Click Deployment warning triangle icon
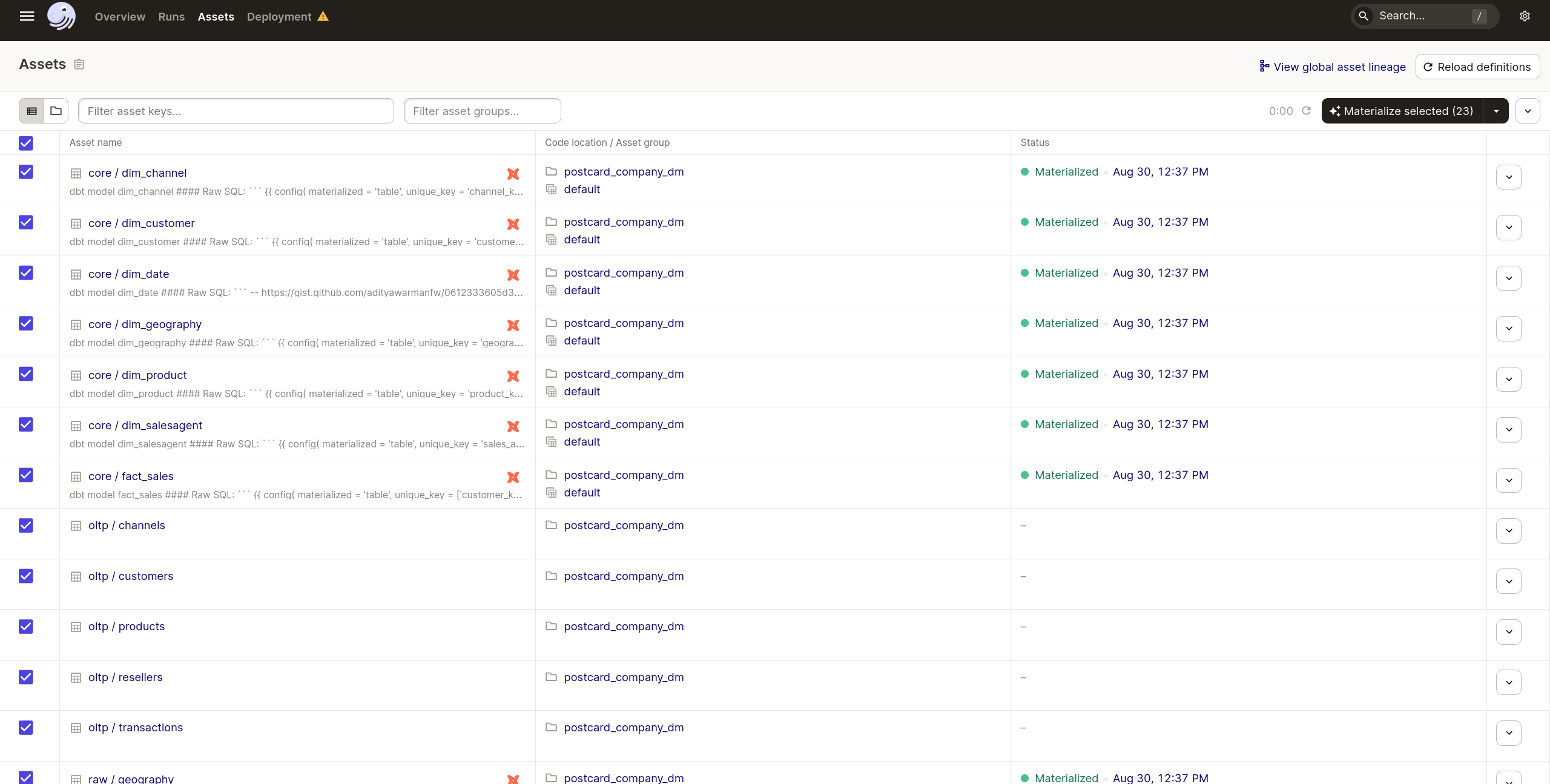 (x=323, y=16)
